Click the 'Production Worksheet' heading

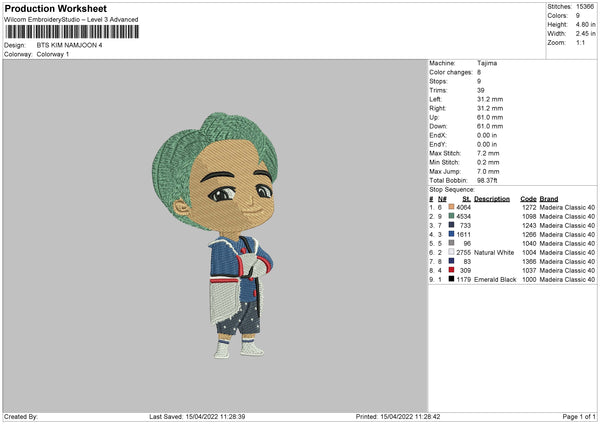[55, 8]
